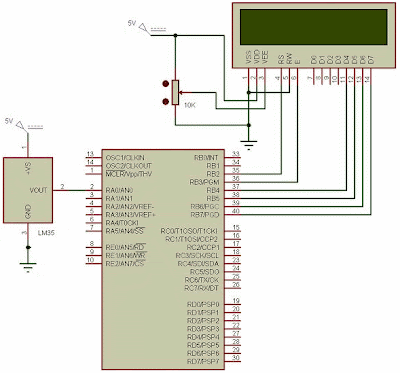Screen dimensions: 400x373
Task: Click the RC2/CCP1 pin label
Action: click(x=203, y=247)
